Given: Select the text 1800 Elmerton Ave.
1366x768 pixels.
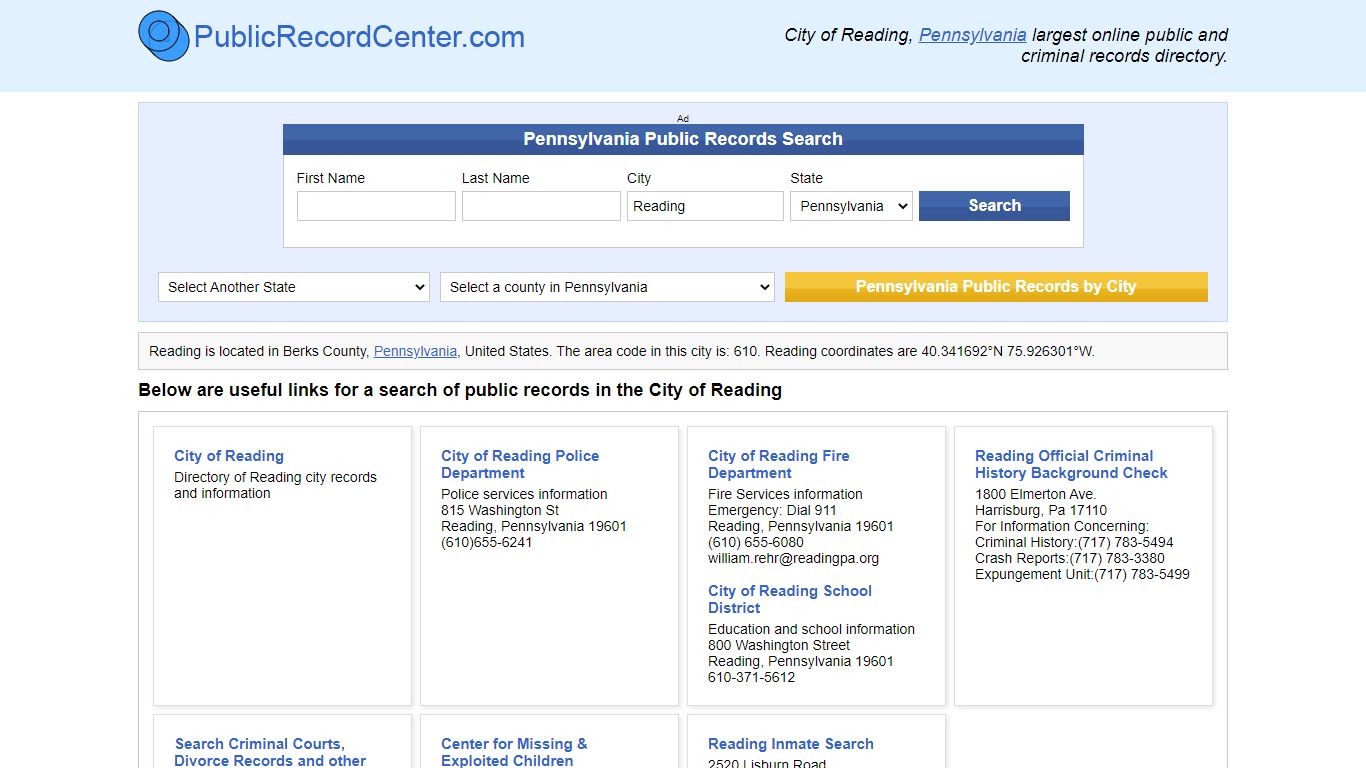Looking at the screenshot, I should point(1036,494).
